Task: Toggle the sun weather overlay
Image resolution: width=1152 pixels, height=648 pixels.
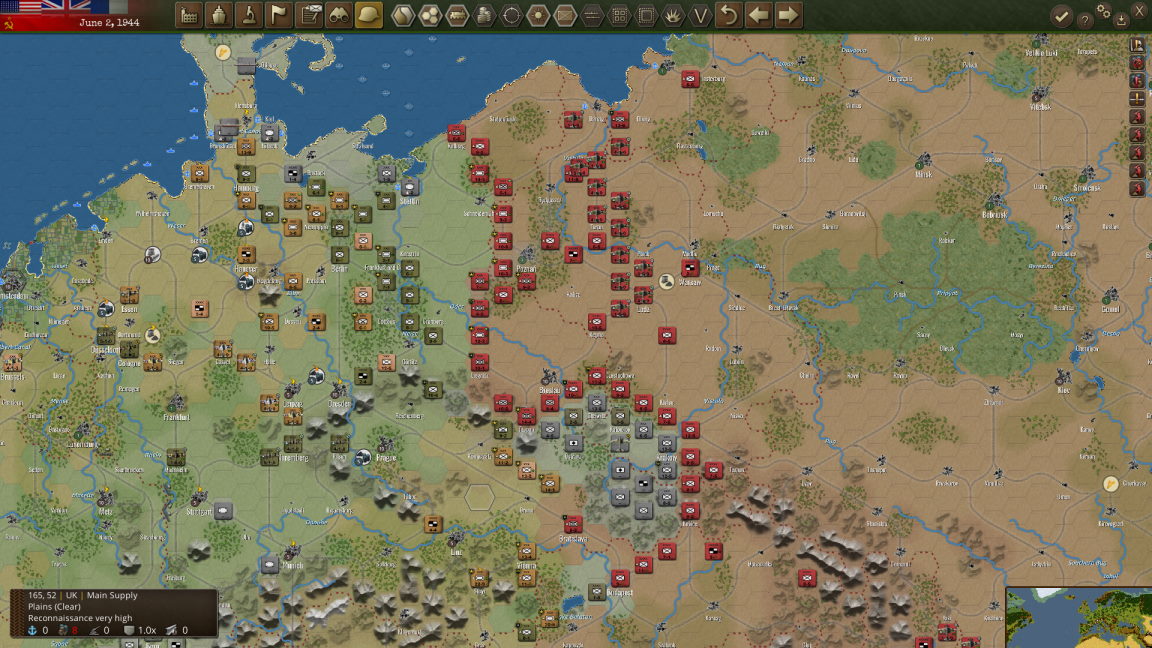Action: click(x=538, y=15)
